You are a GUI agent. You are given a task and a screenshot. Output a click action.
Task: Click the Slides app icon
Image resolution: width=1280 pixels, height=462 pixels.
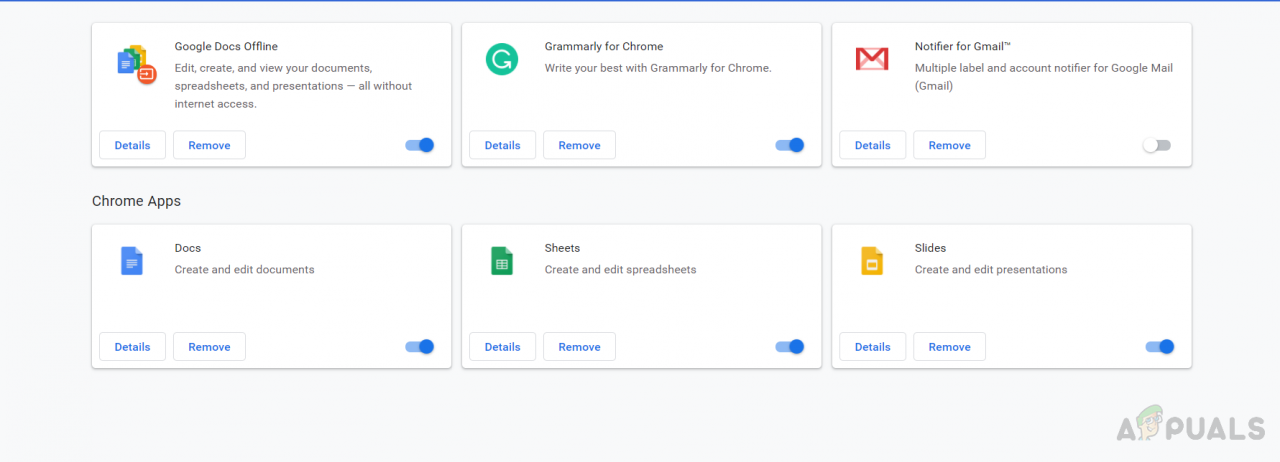pyautogui.click(x=871, y=261)
